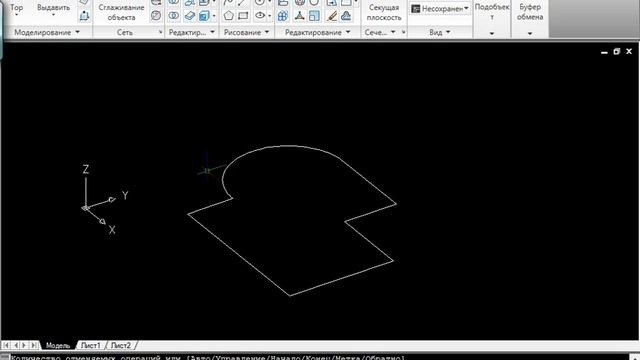
Task: Jump to first layout tab arrow
Action: pos(6,345)
